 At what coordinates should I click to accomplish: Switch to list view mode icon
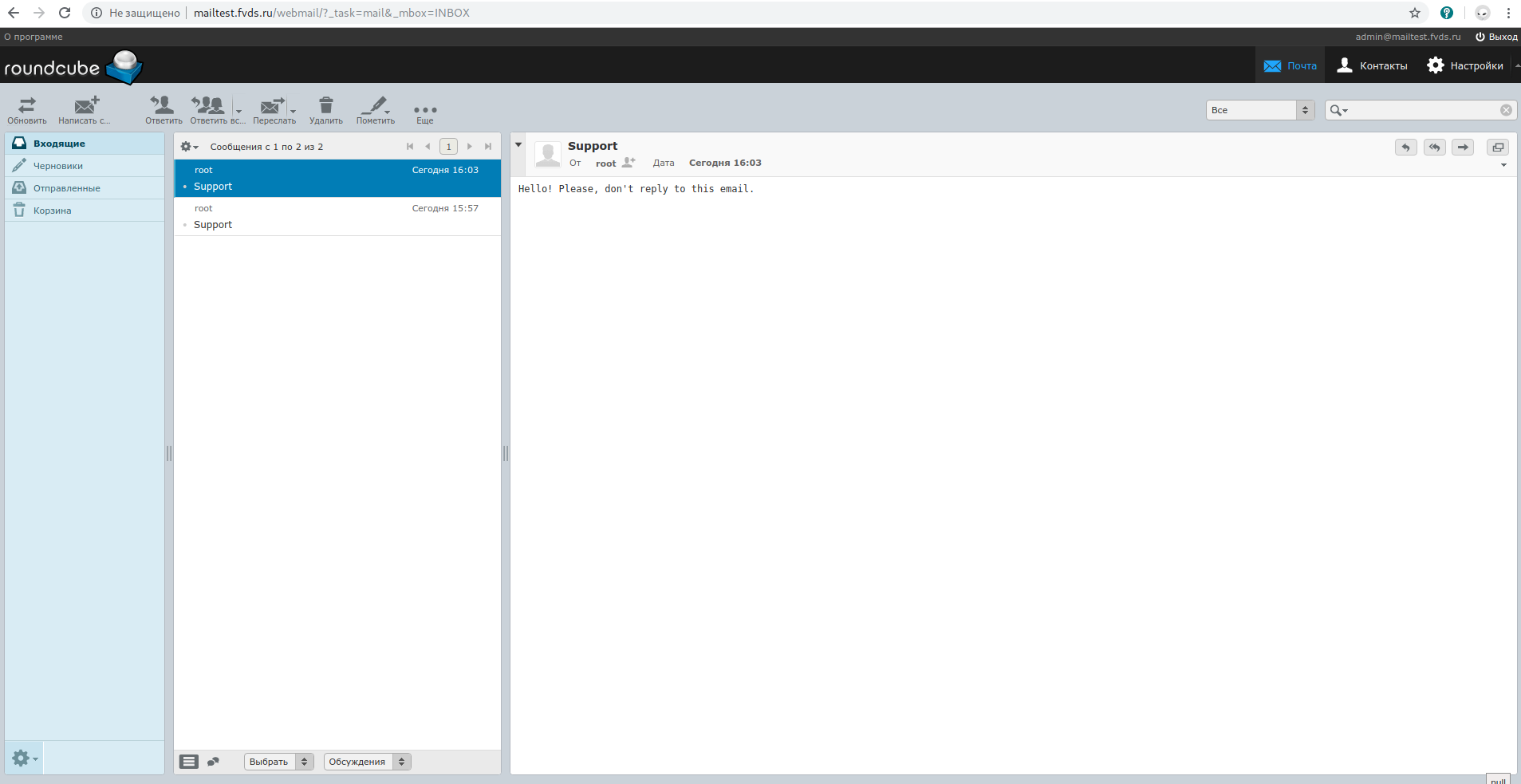tap(189, 762)
